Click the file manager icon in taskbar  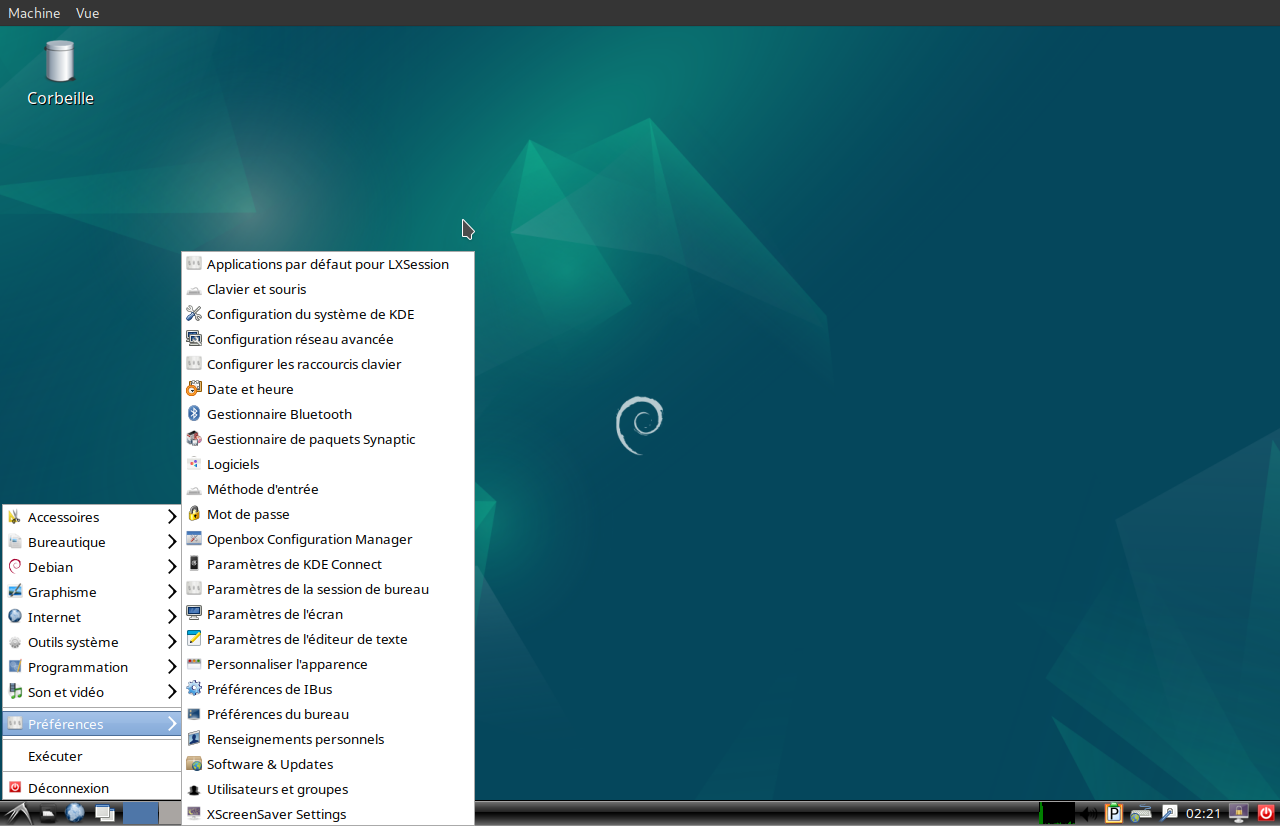(x=47, y=813)
